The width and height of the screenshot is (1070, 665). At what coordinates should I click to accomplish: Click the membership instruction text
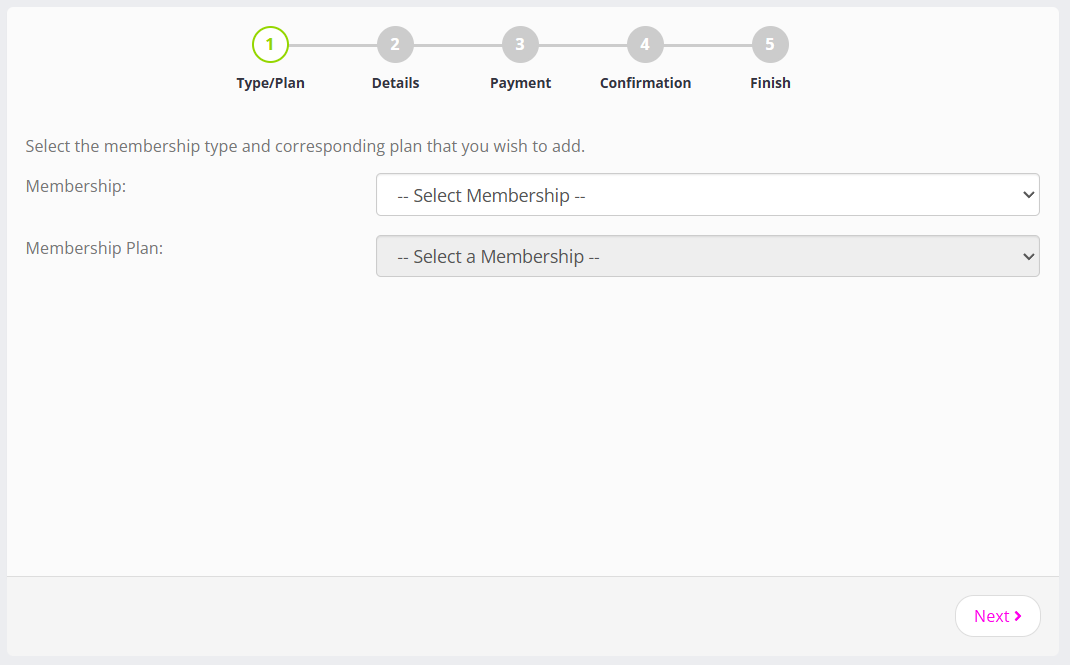[x=305, y=146]
